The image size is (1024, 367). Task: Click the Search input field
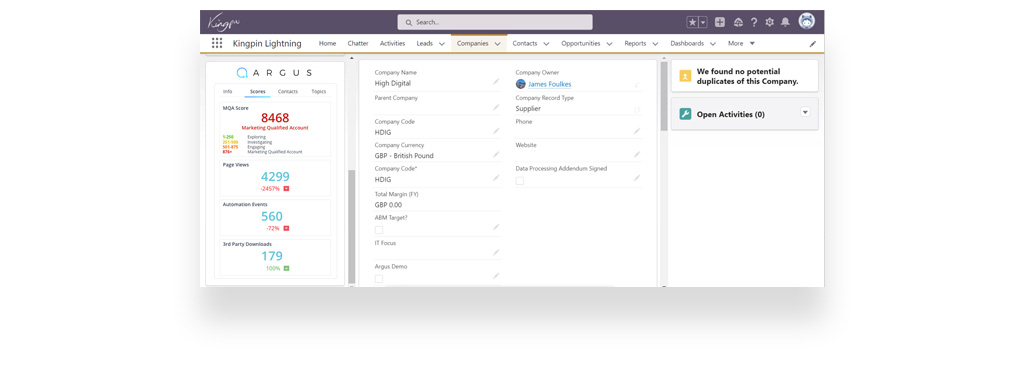tap(495, 22)
